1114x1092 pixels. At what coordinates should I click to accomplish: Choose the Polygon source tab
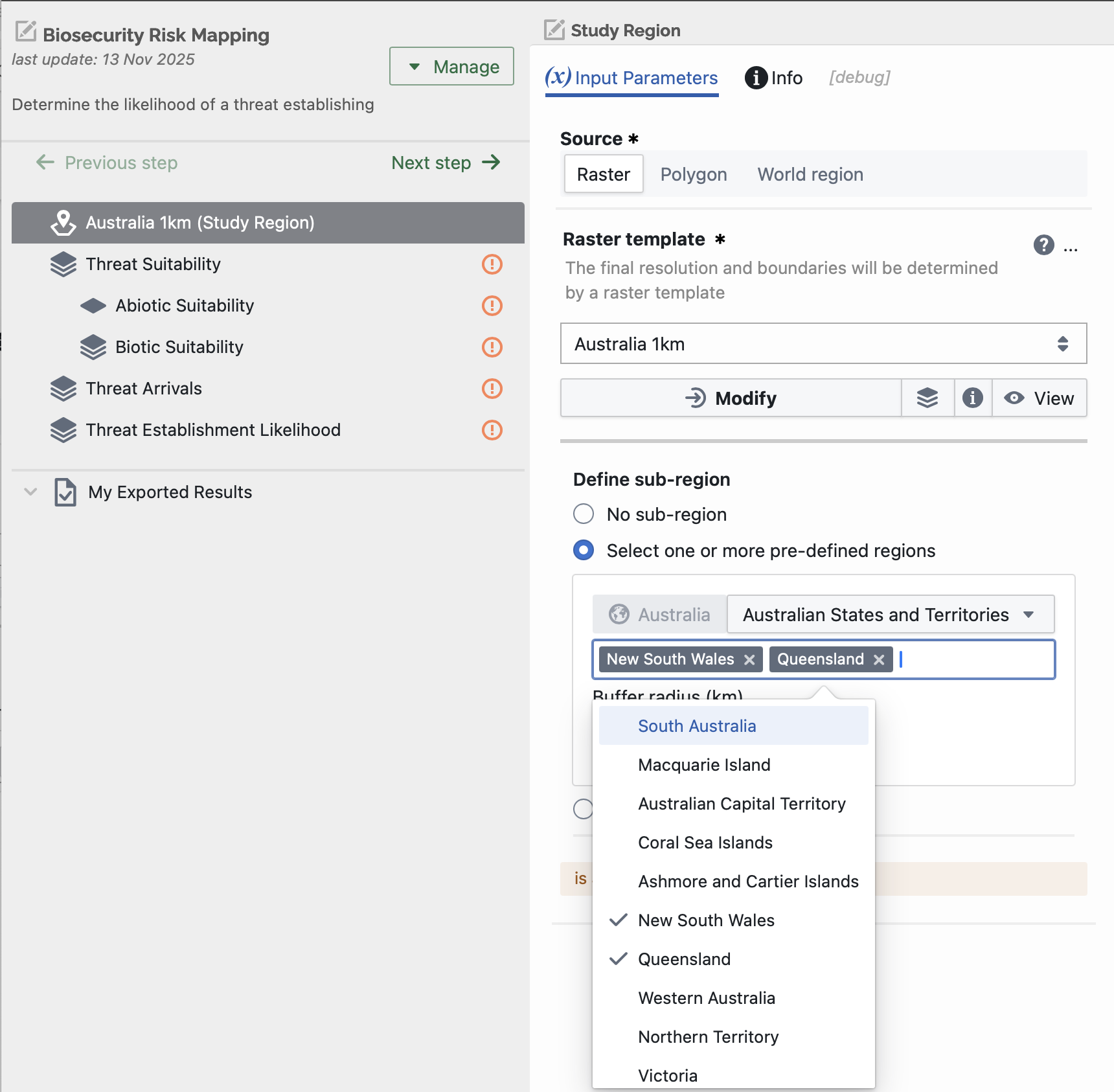693,174
